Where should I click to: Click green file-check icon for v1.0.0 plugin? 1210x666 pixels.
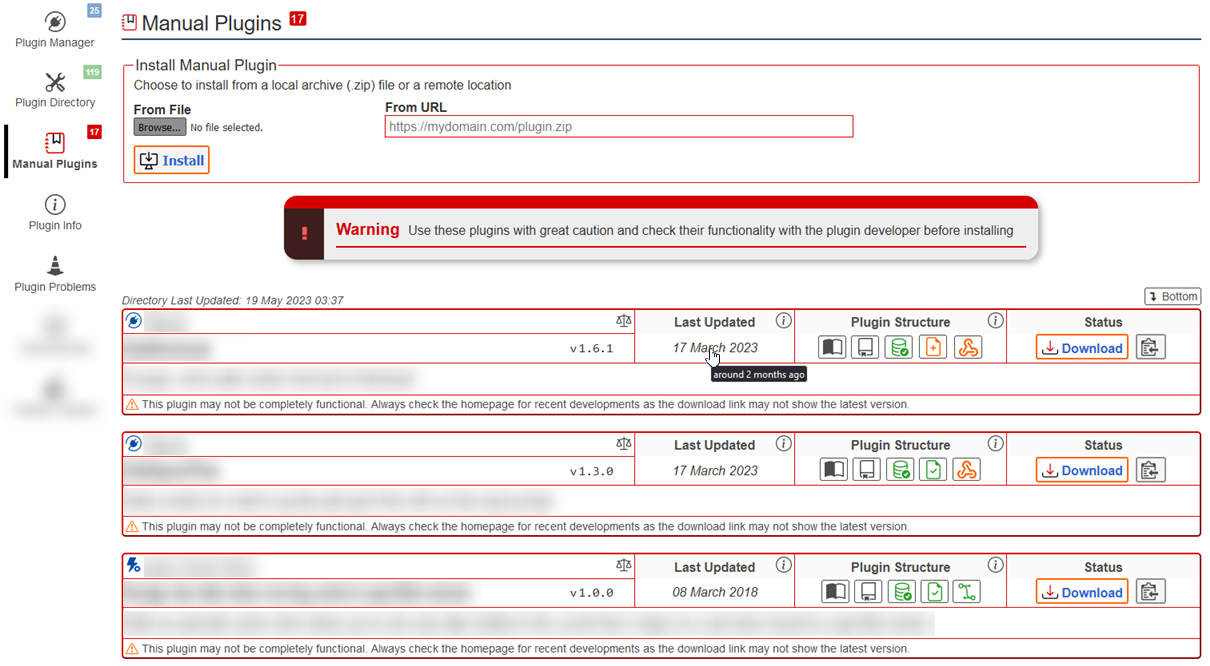pyautogui.click(x=933, y=592)
